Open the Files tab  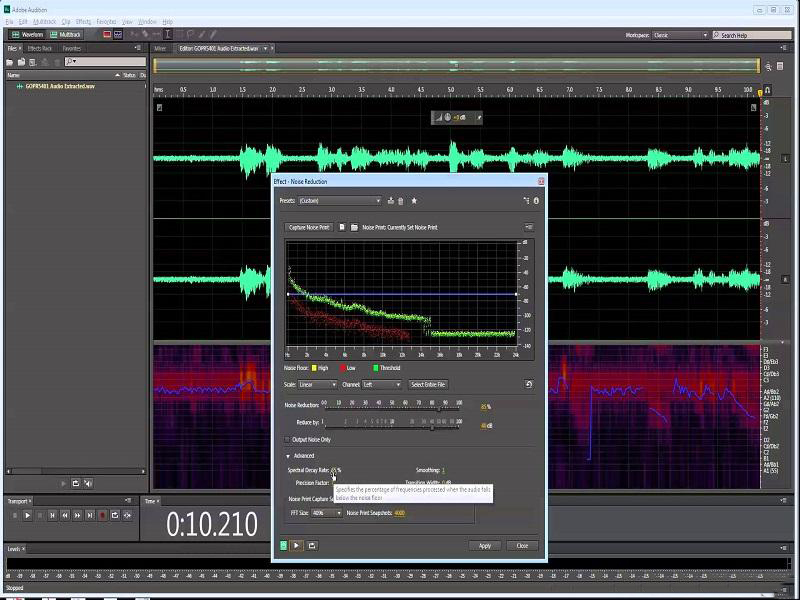(11, 48)
